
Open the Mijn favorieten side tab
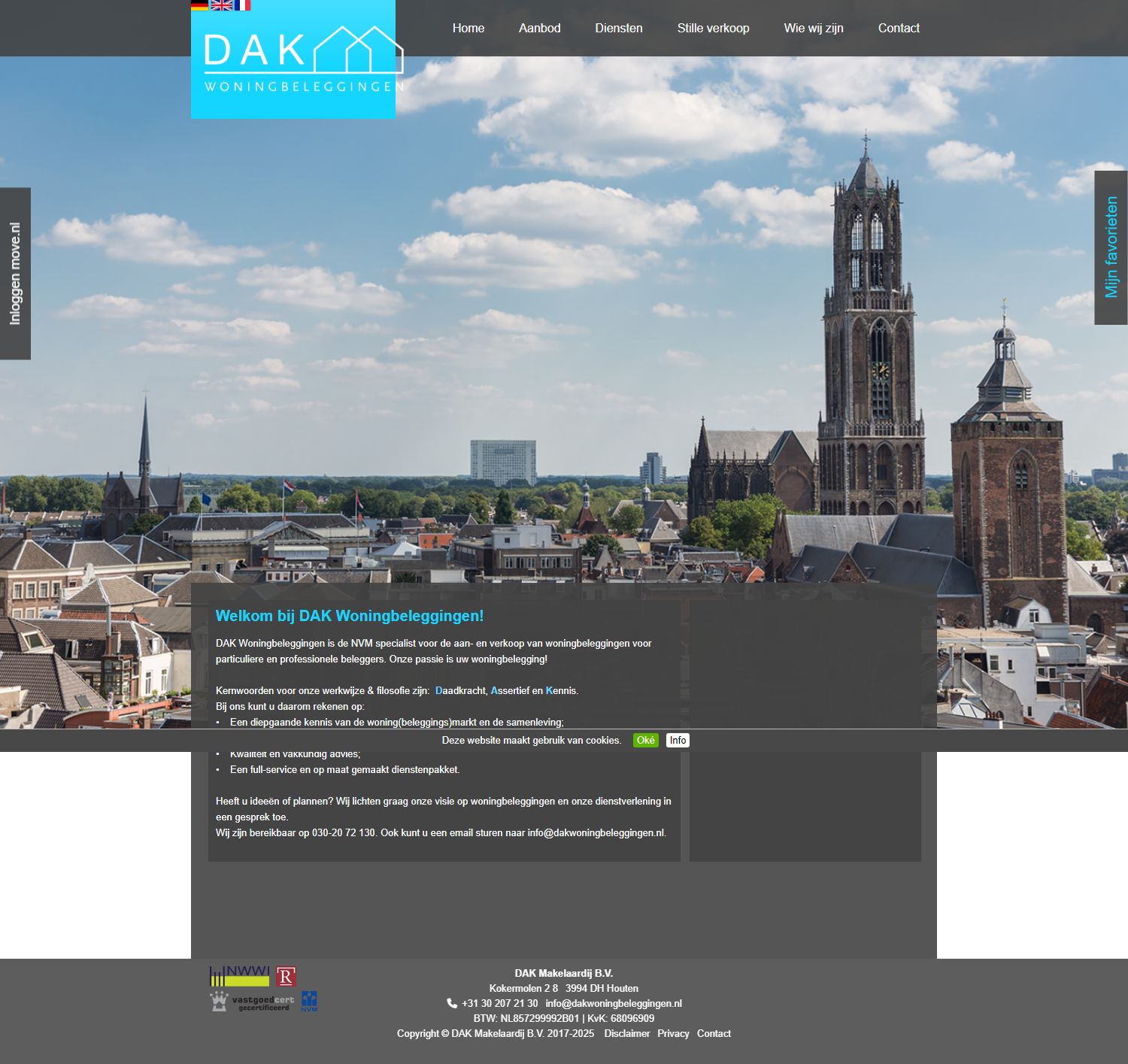1111,247
